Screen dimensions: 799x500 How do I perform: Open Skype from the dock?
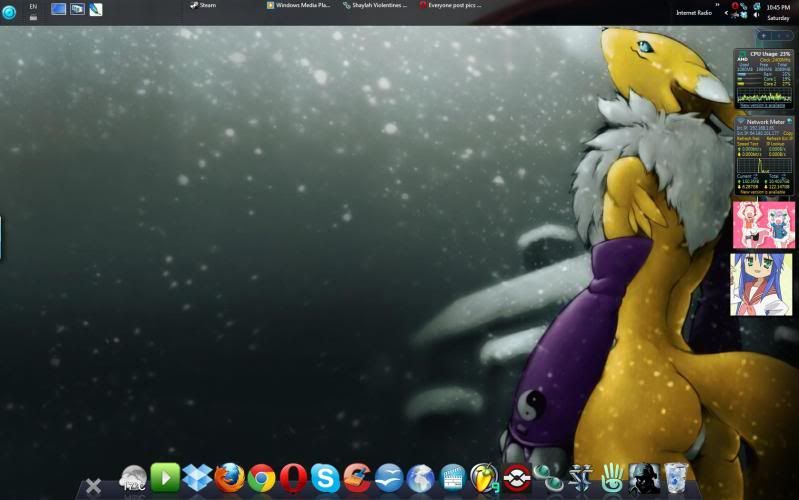point(325,478)
